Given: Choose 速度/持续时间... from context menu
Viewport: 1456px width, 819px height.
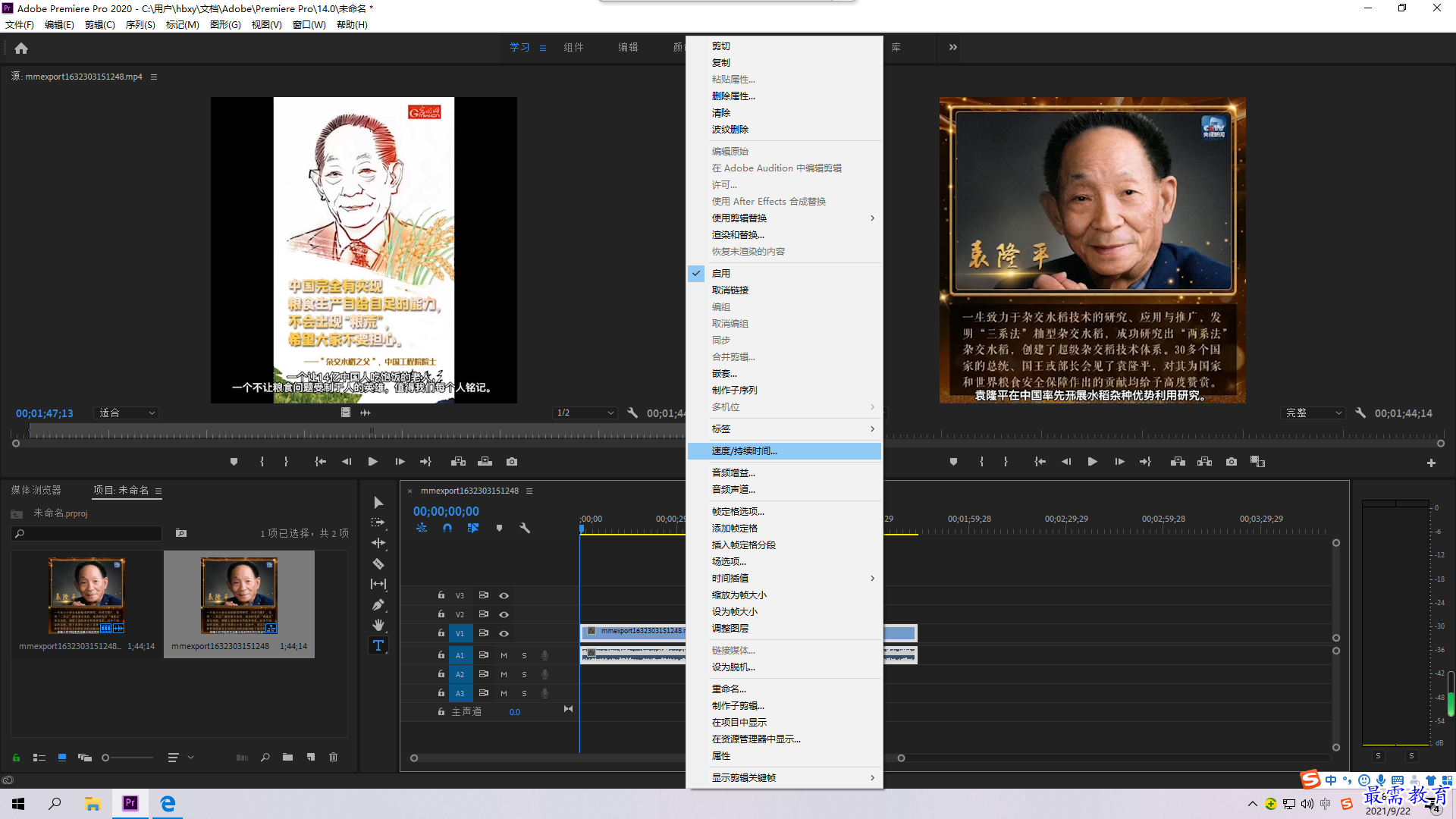Looking at the screenshot, I should pyautogui.click(x=784, y=450).
